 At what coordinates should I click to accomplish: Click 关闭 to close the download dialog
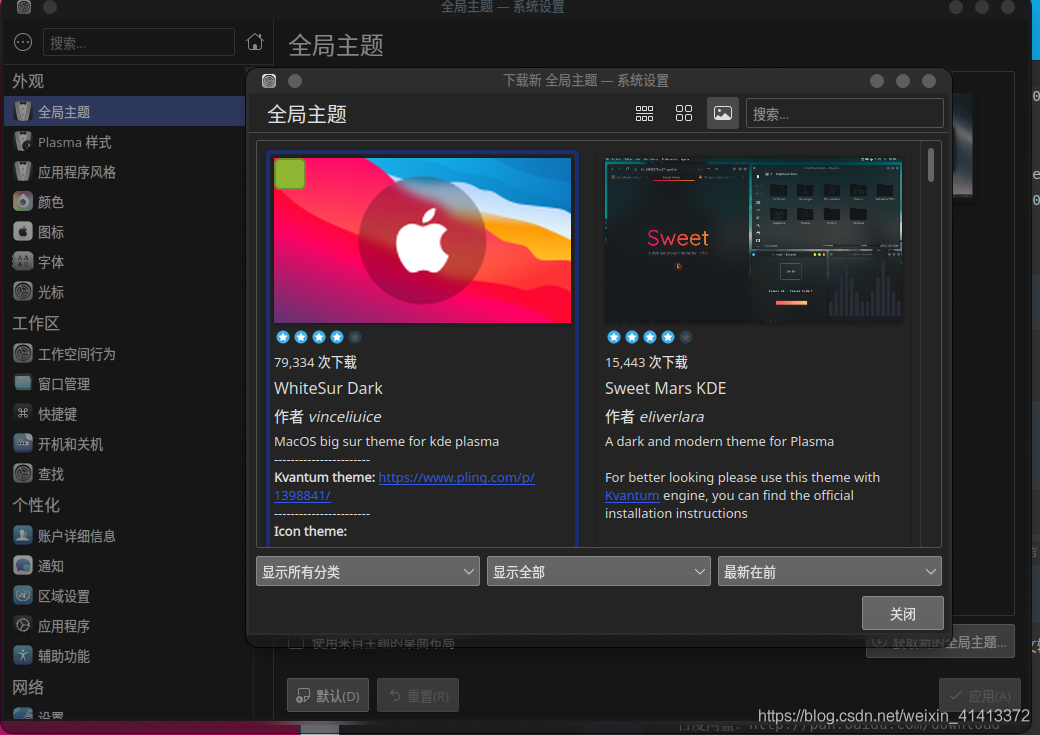902,614
